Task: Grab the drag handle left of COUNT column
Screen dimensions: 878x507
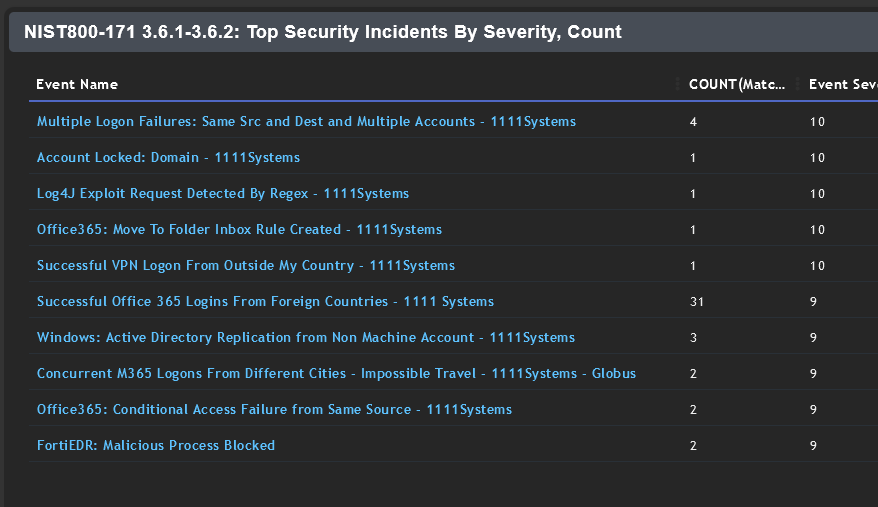Action: click(677, 85)
